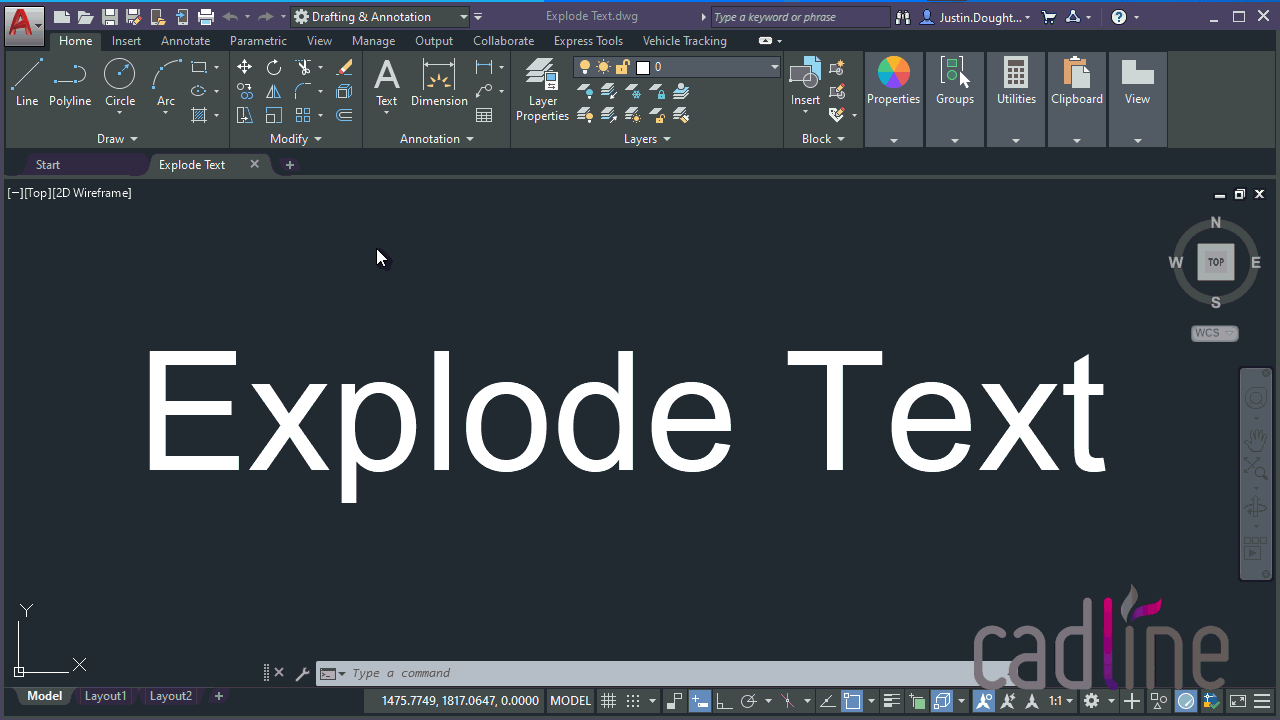
Task: Select the Text tool
Action: [386, 80]
